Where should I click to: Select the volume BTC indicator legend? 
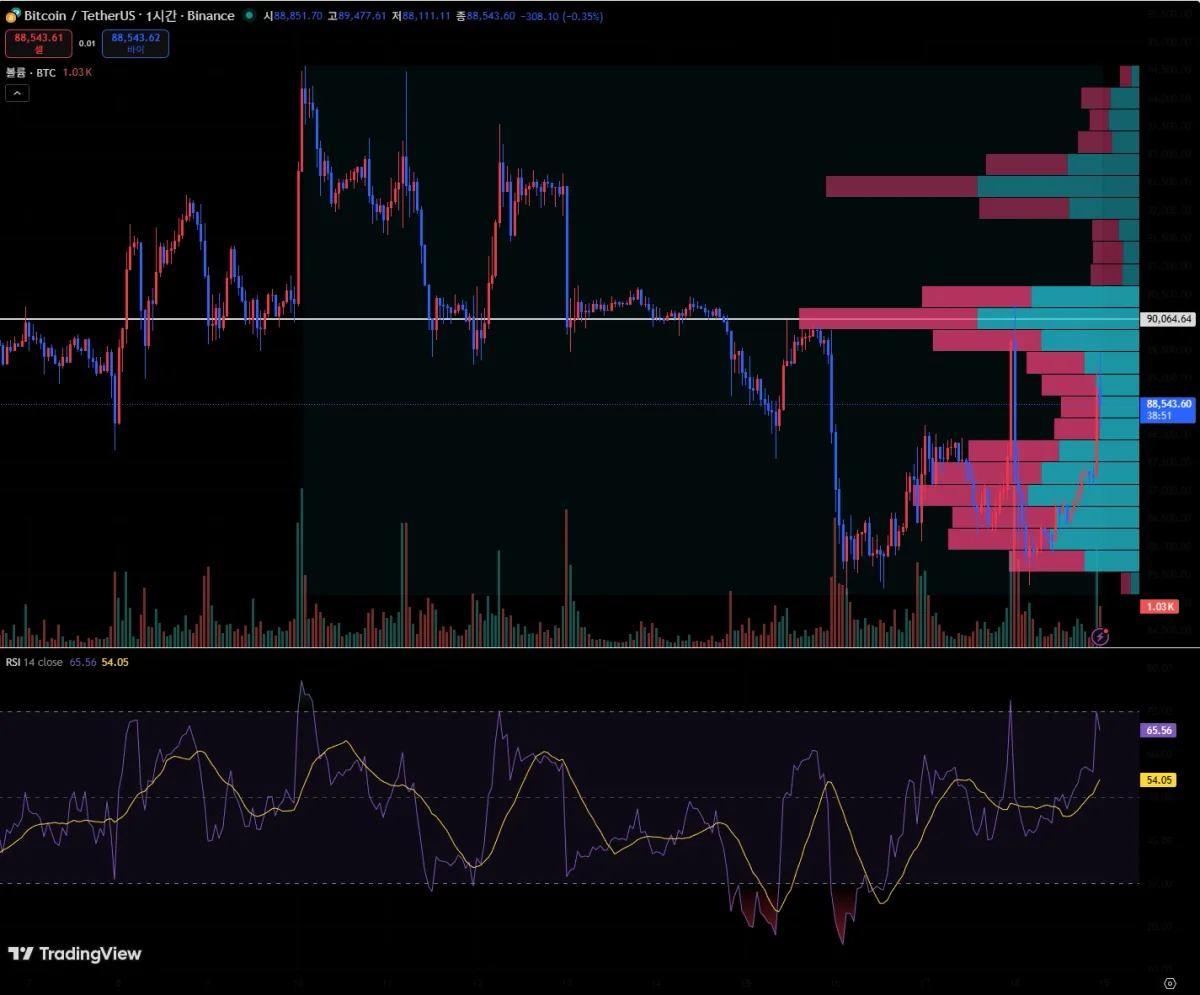pyautogui.click(x=31, y=73)
